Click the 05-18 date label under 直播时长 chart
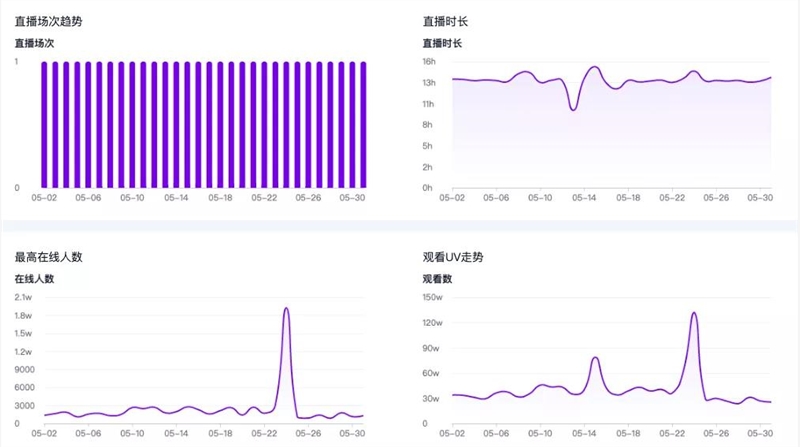 pyautogui.click(x=628, y=198)
